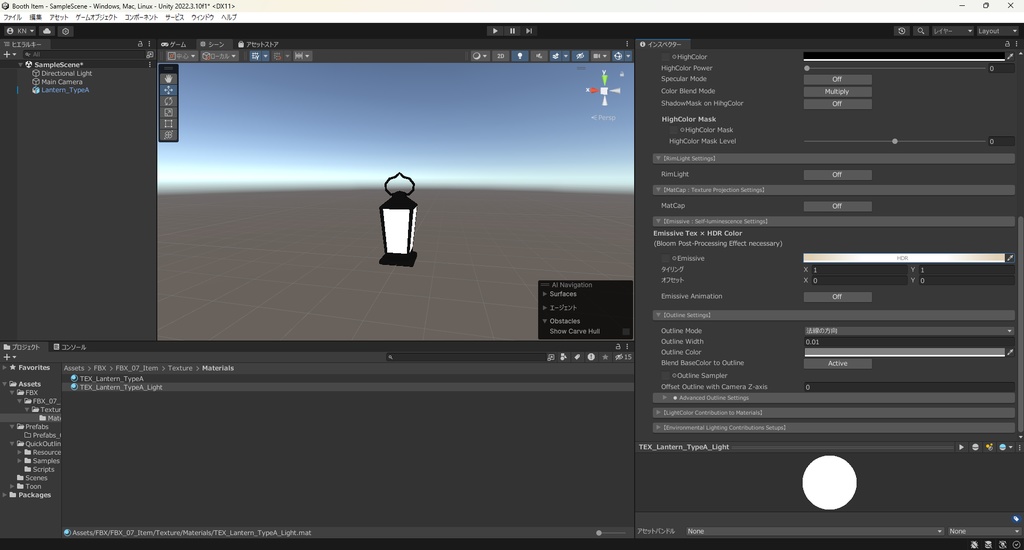1024x550 pixels.
Task: Toggle the MatCap Off button
Action: click(837, 206)
